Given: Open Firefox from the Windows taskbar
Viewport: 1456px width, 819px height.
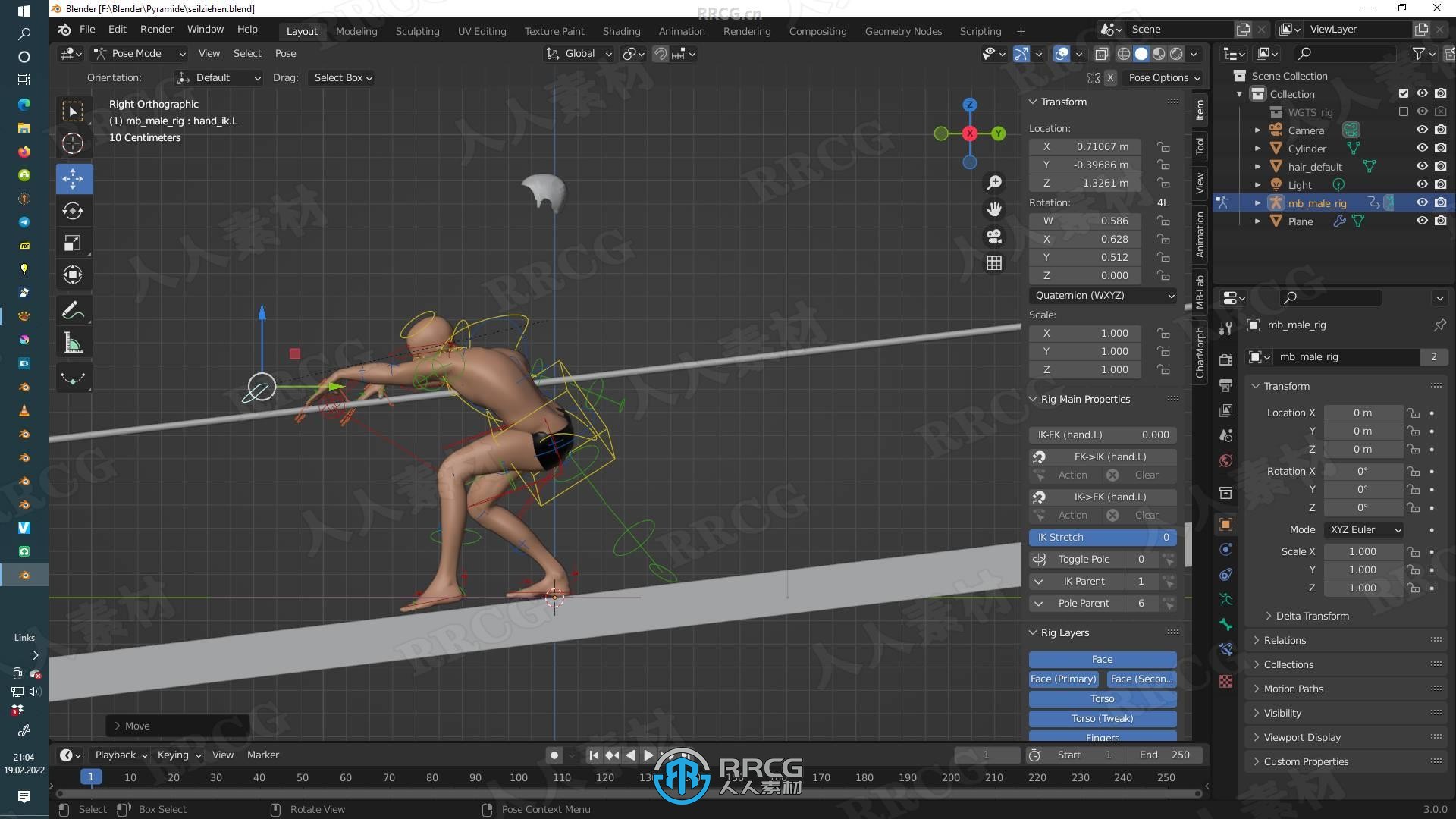Looking at the screenshot, I should 24,151.
